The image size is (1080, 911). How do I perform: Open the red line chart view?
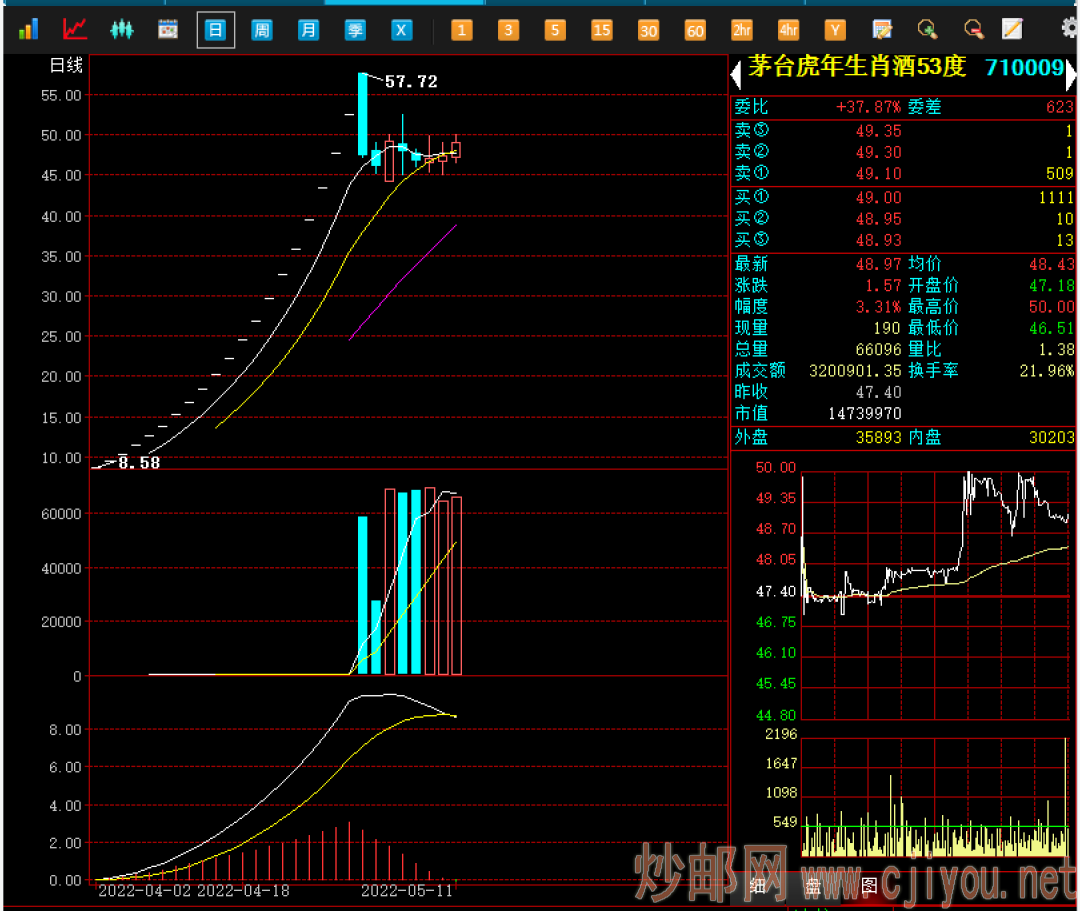point(74,30)
